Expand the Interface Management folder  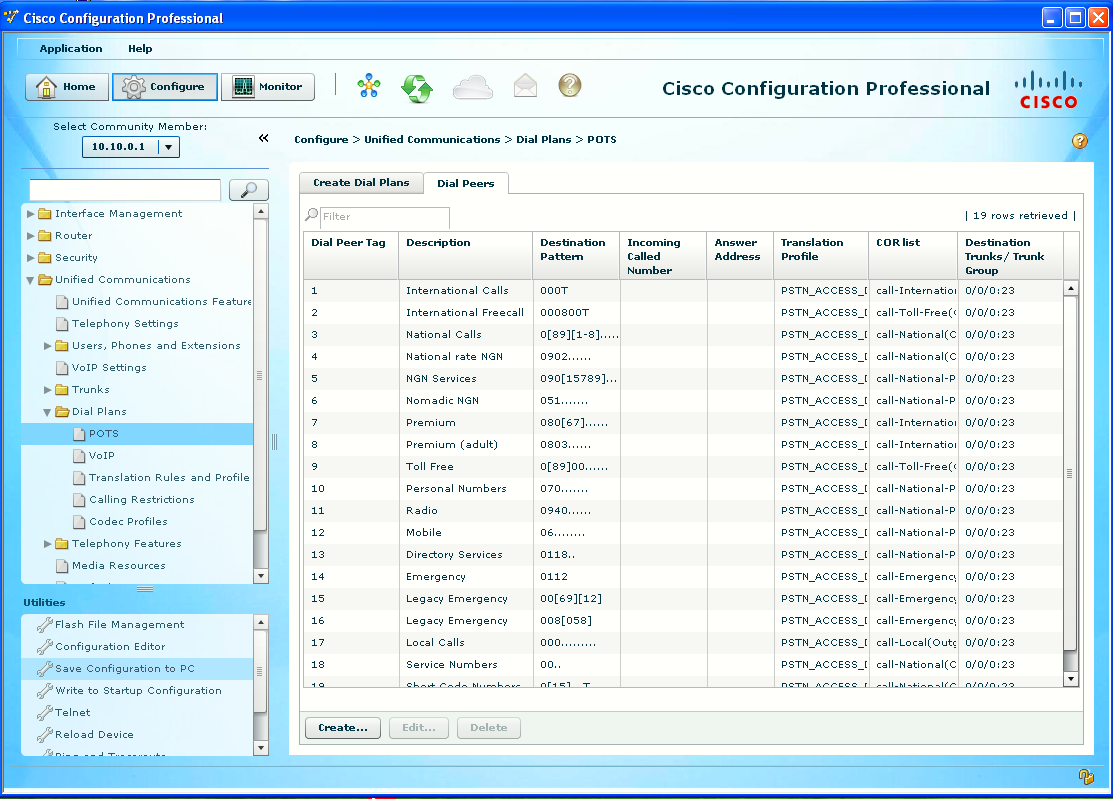click(x=31, y=214)
